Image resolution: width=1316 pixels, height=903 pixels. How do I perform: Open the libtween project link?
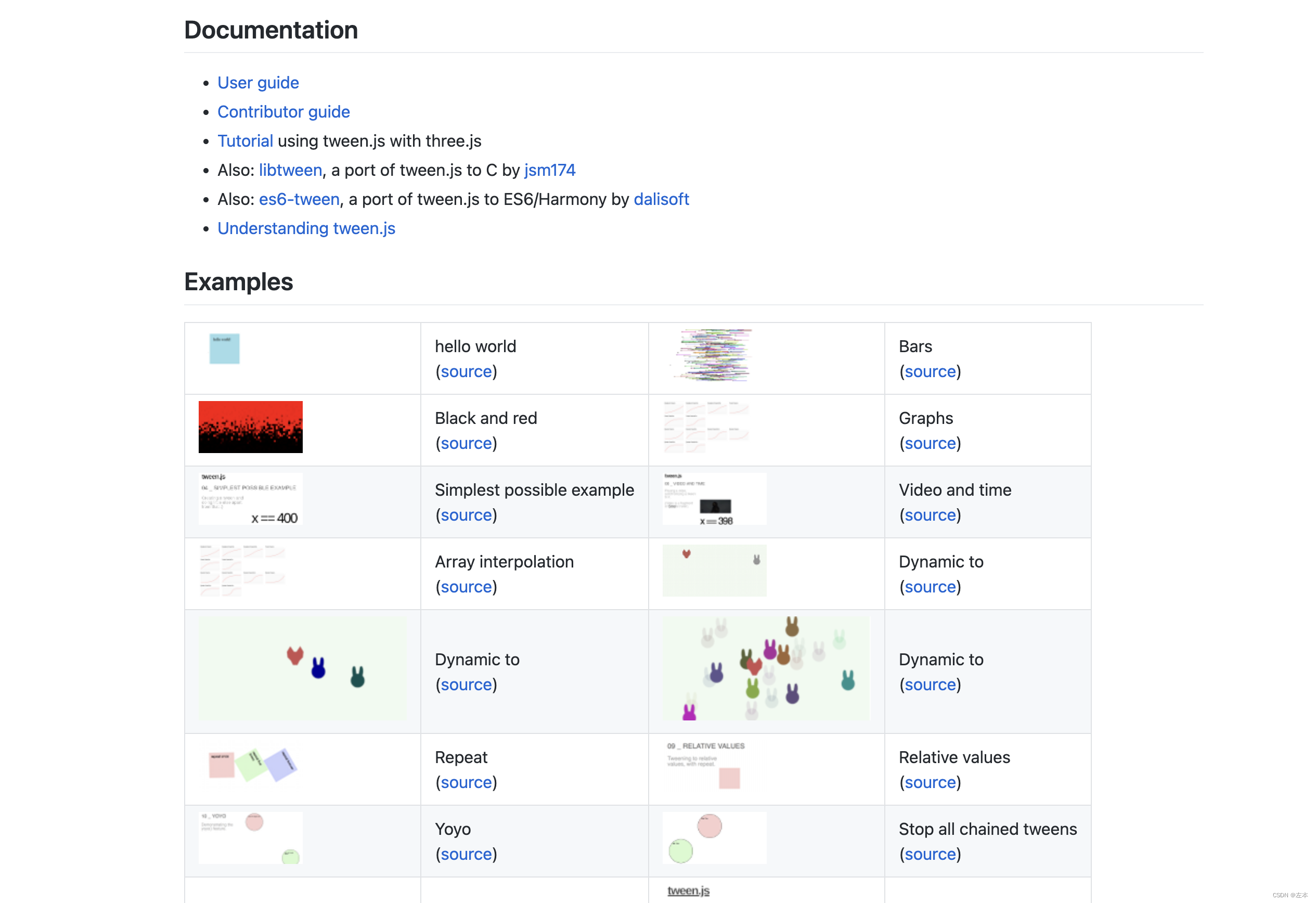click(x=290, y=170)
